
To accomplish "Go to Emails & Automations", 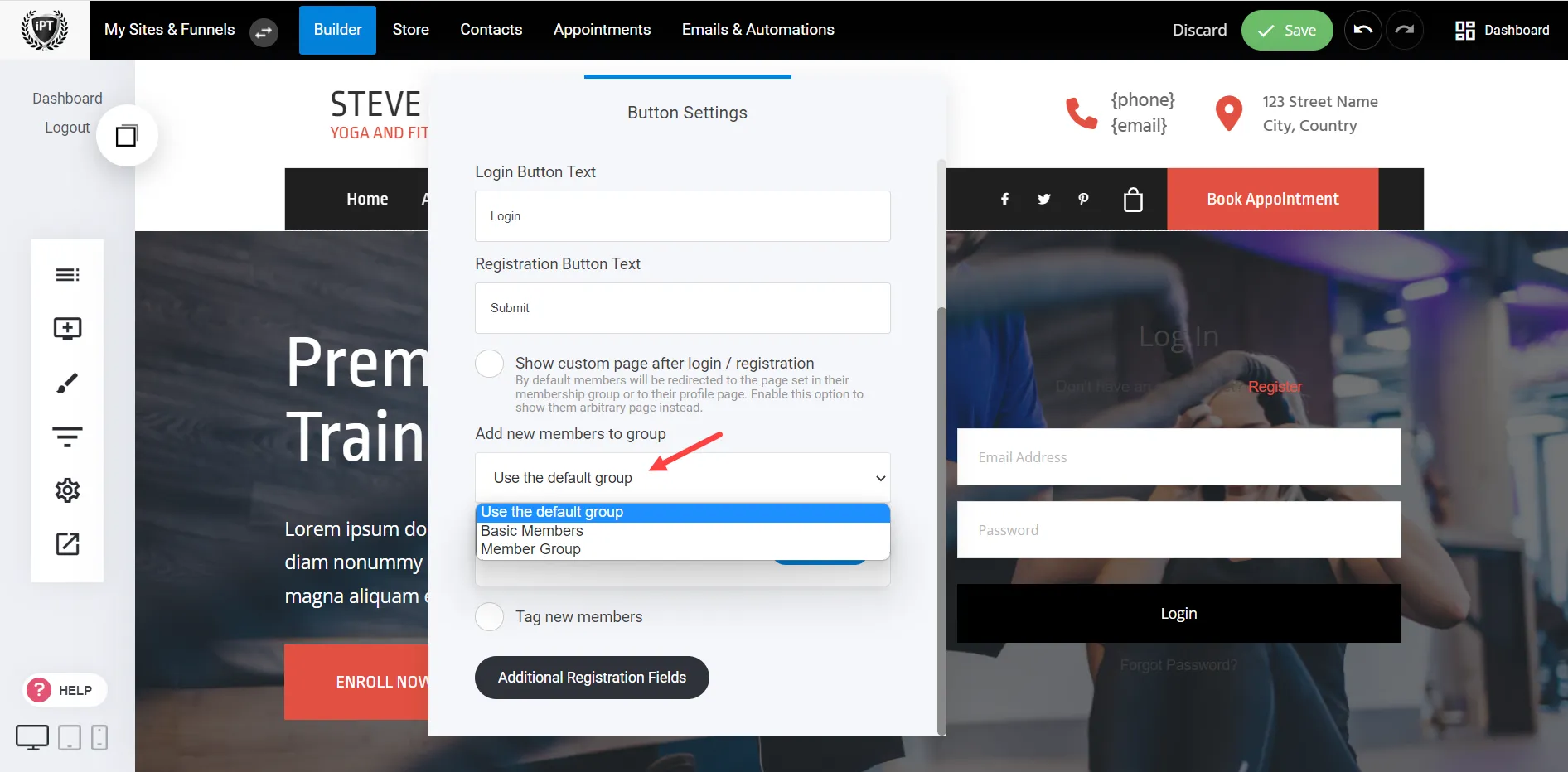I will click(x=757, y=30).
